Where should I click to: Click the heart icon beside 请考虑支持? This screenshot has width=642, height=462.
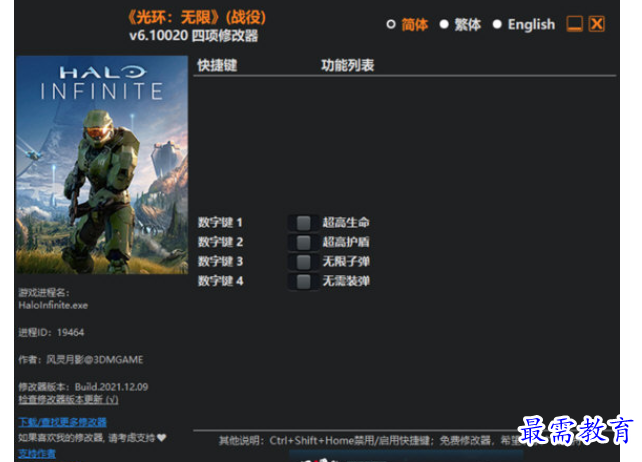pyautogui.click(x=162, y=438)
